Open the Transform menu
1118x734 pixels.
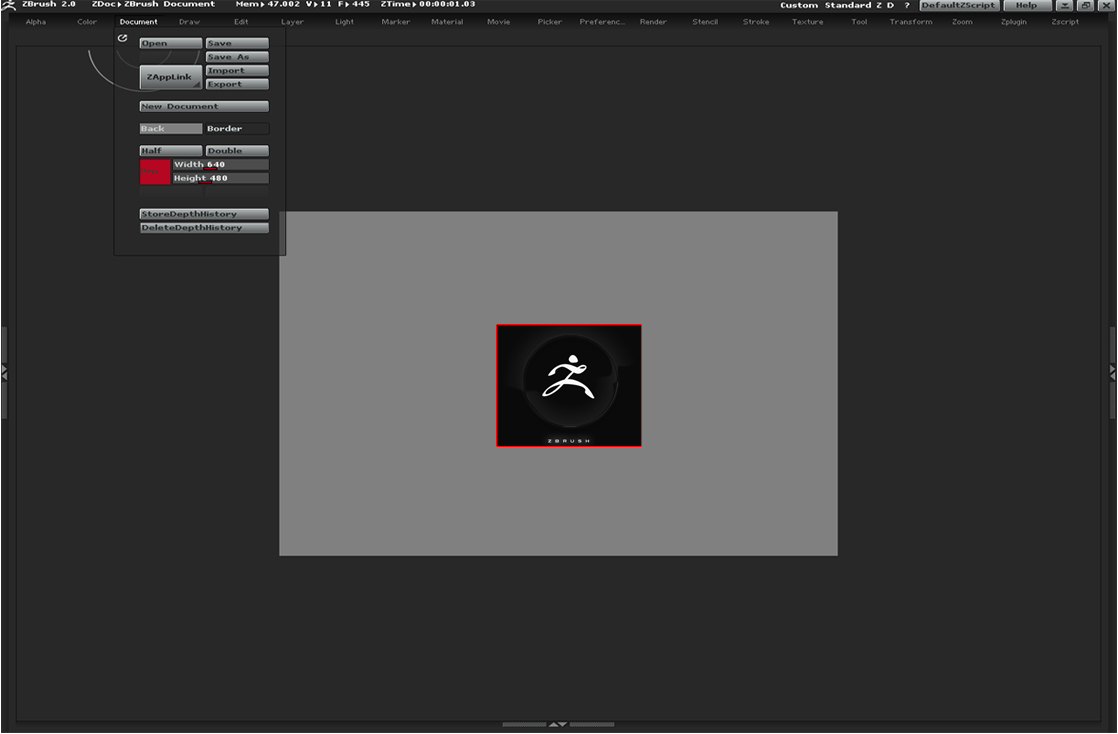[x=911, y=22]
